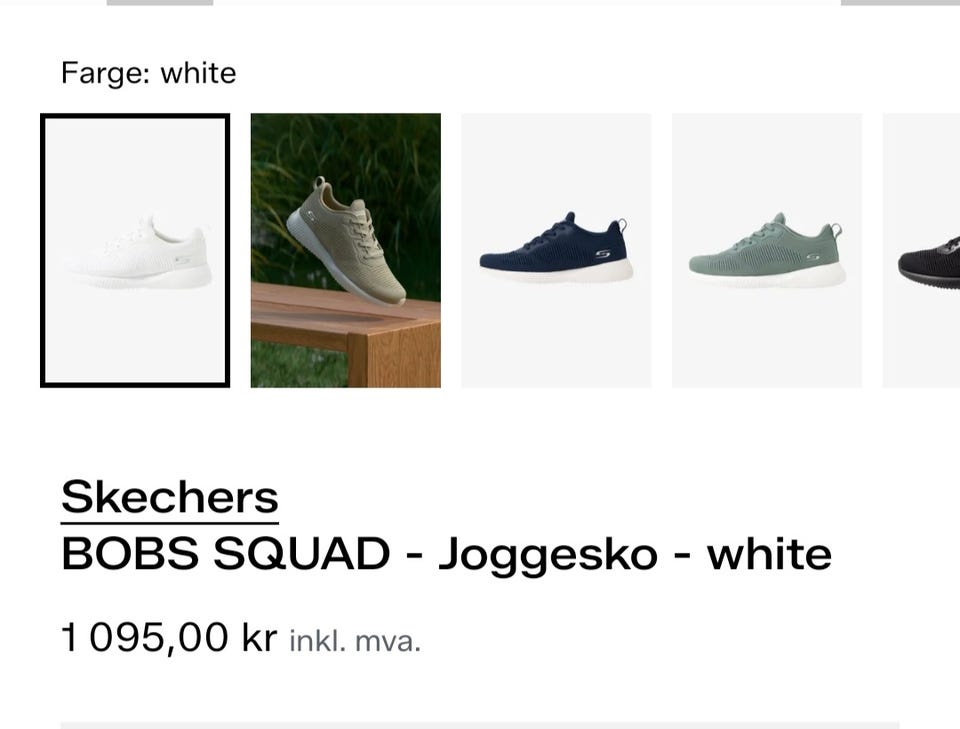The width and height of the screenshot is (960, 729).
Task: Click the heel pull loop on green shoe
Action: point(836,231)
